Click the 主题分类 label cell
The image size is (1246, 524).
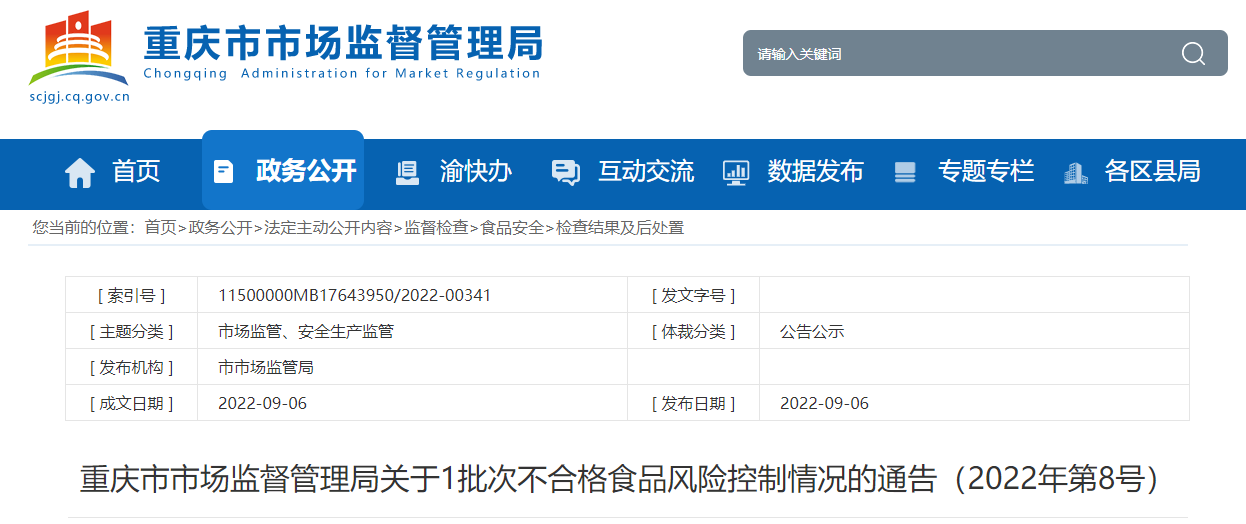131,331
